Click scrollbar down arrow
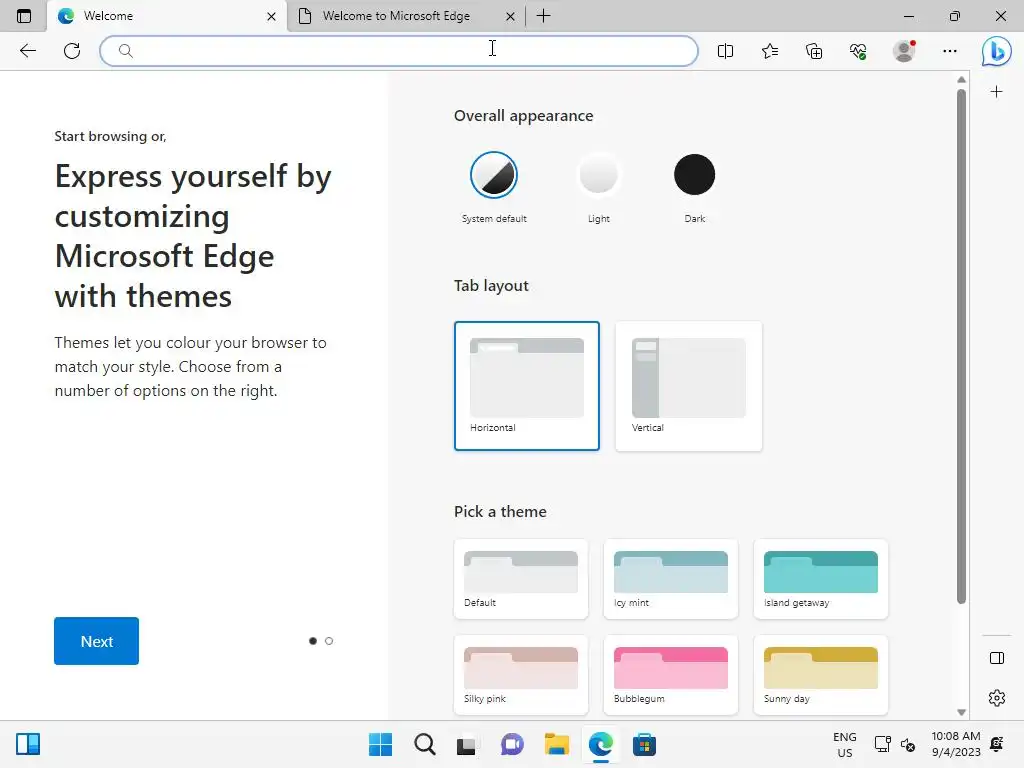 coord(961,712)
